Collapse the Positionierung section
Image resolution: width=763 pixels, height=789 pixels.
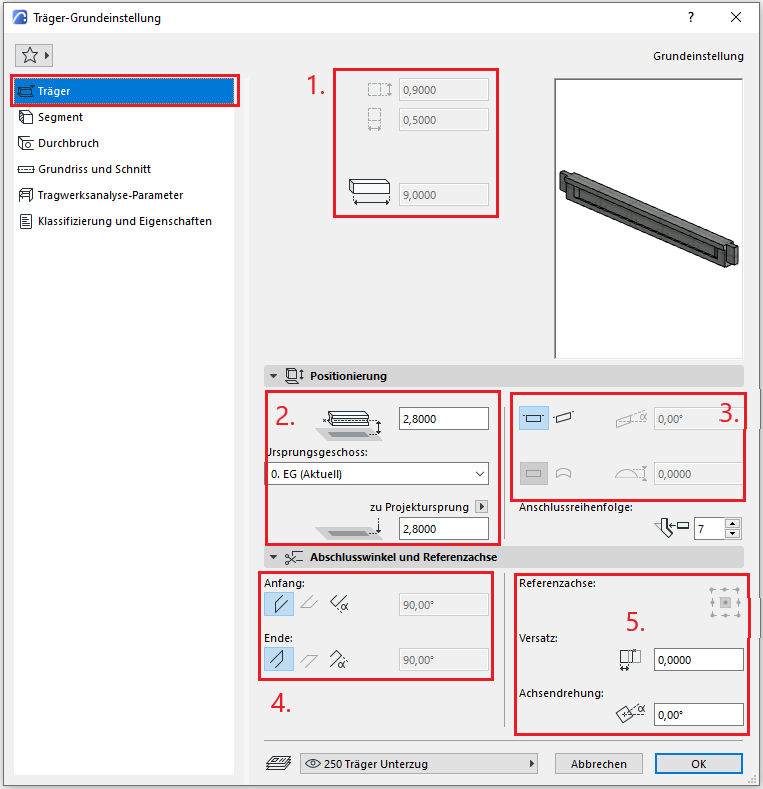pyautogui.click(x=273, y=376)
